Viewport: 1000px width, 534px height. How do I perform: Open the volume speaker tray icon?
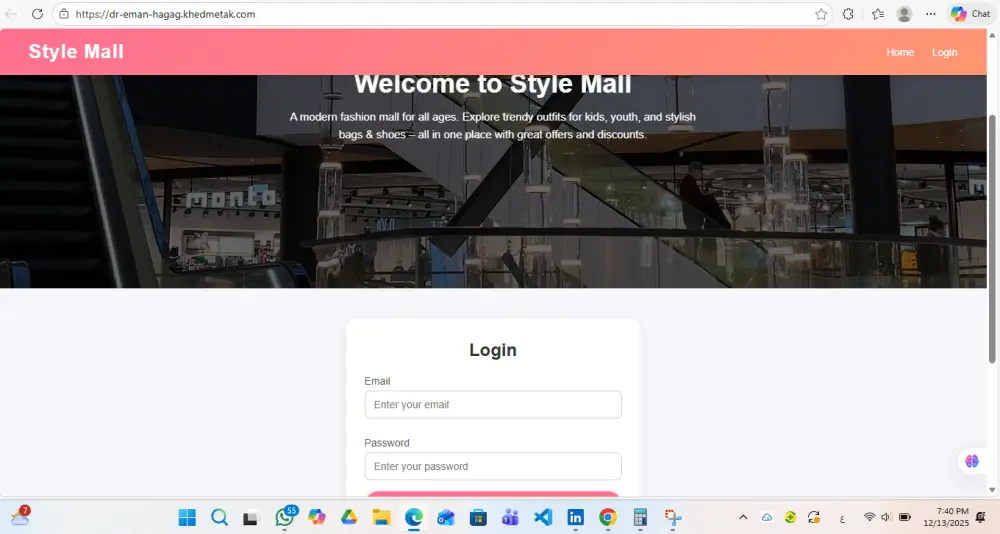(885, 517)
